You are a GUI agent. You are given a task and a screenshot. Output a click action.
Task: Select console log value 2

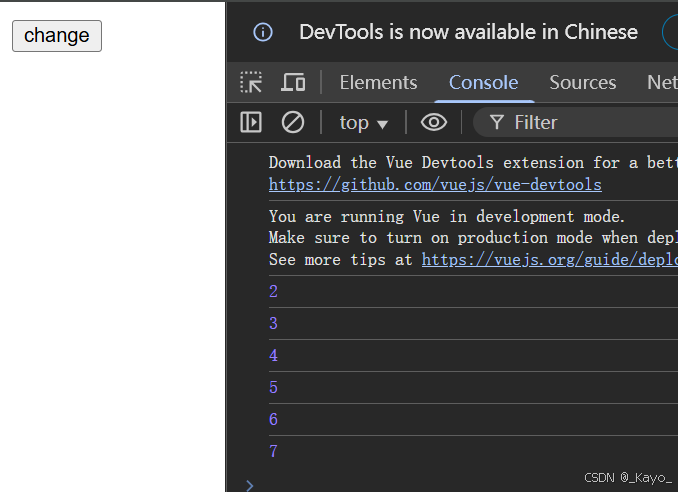273,291
